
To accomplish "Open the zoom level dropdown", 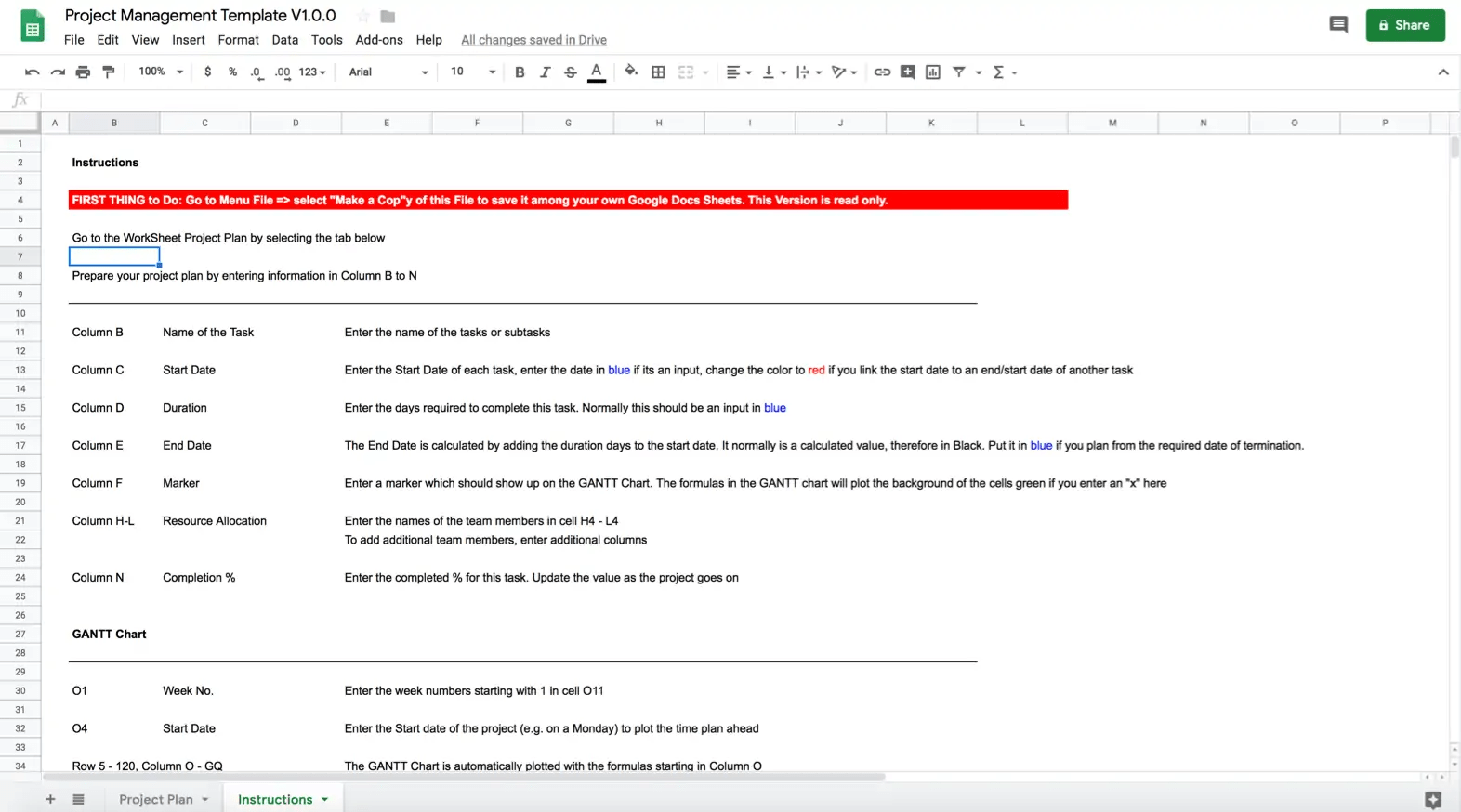I will 161,72.
